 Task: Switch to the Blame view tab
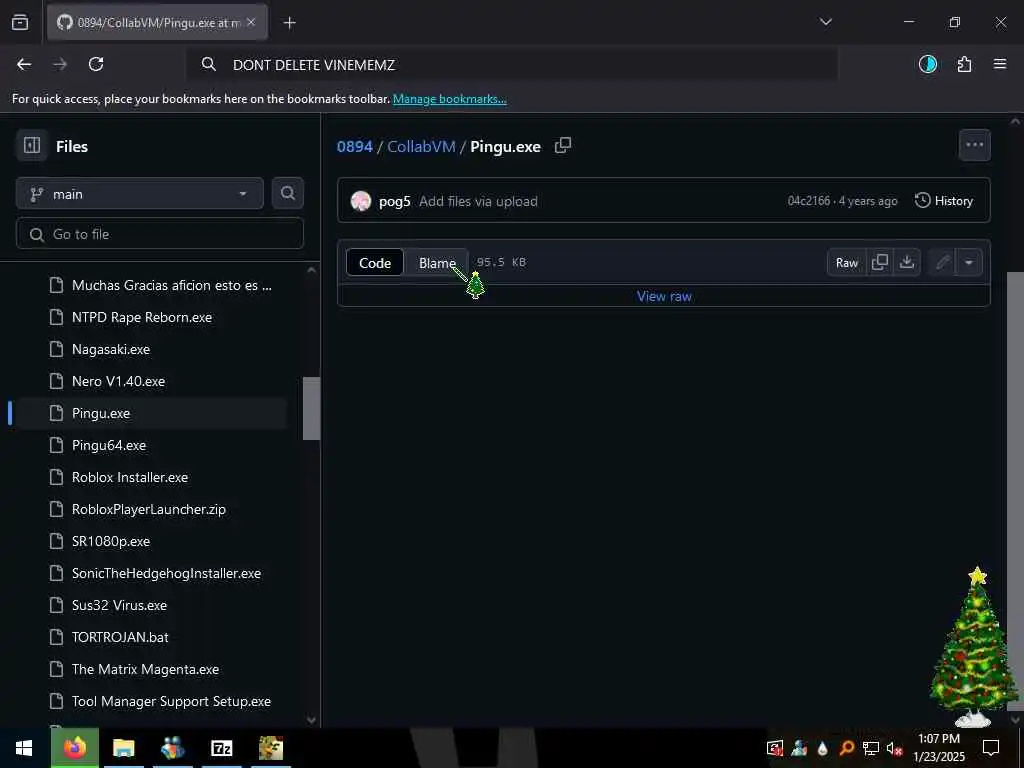[x=437, y=263]
